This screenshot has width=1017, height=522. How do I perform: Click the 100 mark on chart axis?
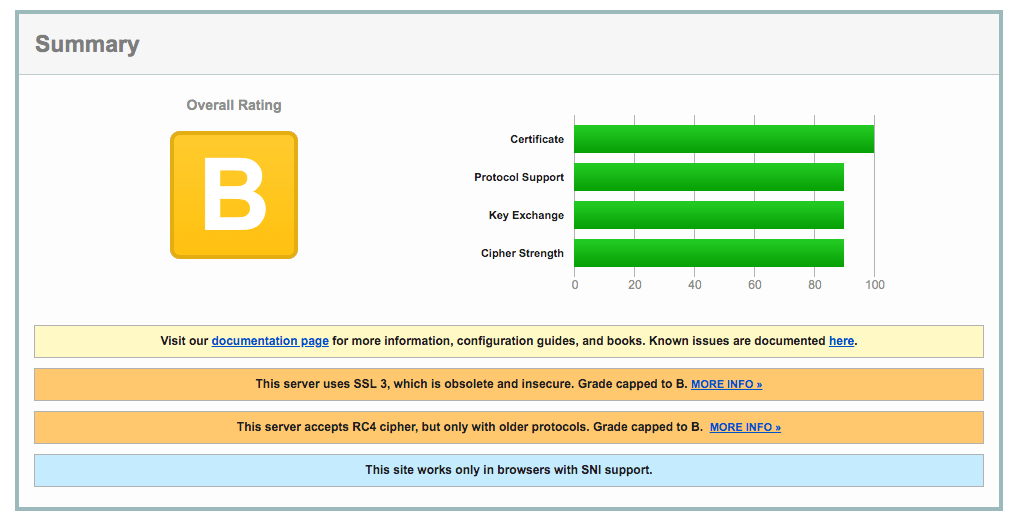[874, 285]
